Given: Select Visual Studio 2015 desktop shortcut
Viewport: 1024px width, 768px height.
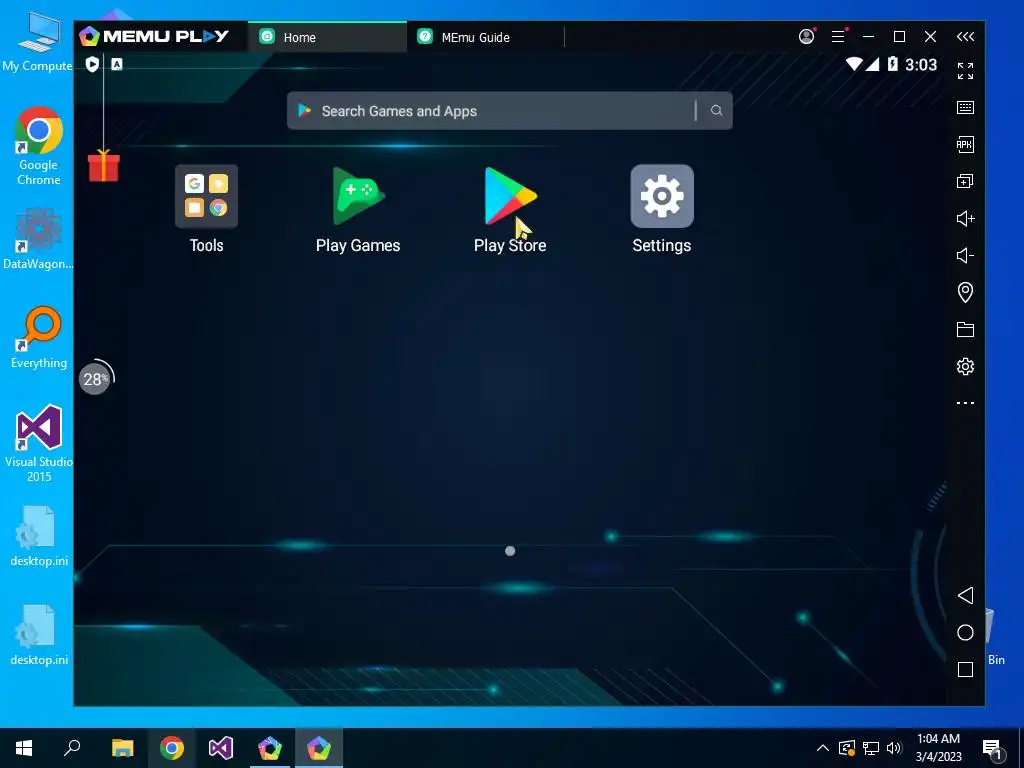Looking at the screenshot, I should 39,443.
